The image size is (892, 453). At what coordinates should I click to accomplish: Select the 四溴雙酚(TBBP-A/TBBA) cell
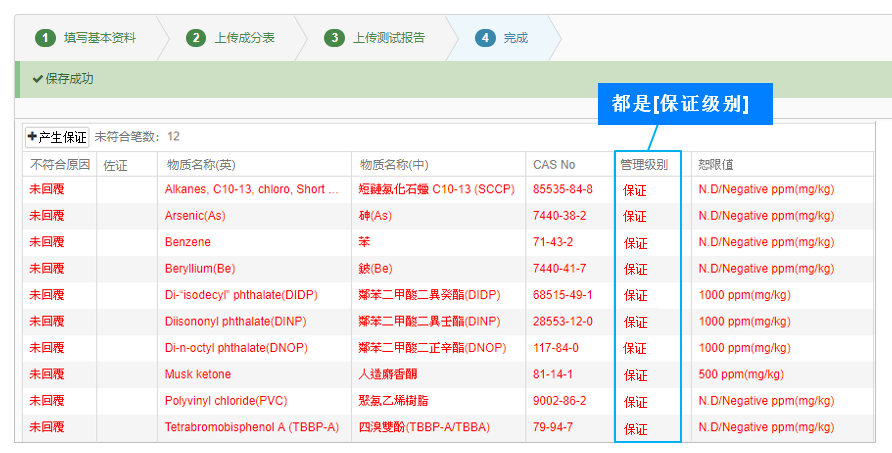point(424,427)
